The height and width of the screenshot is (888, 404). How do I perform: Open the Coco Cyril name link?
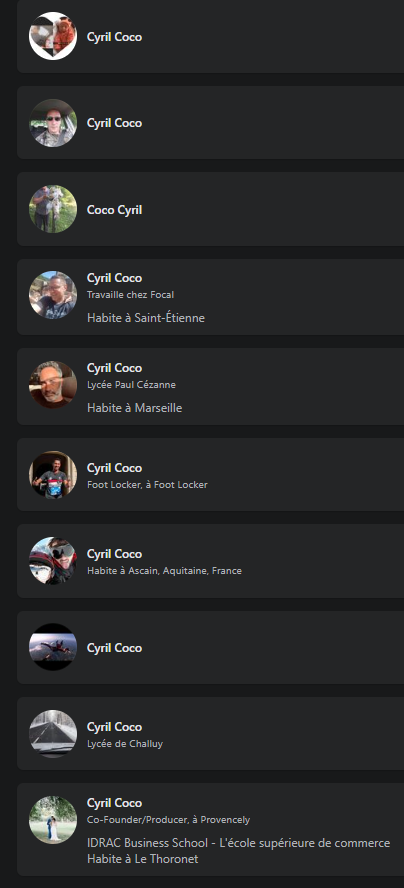[x=114, y=210]
